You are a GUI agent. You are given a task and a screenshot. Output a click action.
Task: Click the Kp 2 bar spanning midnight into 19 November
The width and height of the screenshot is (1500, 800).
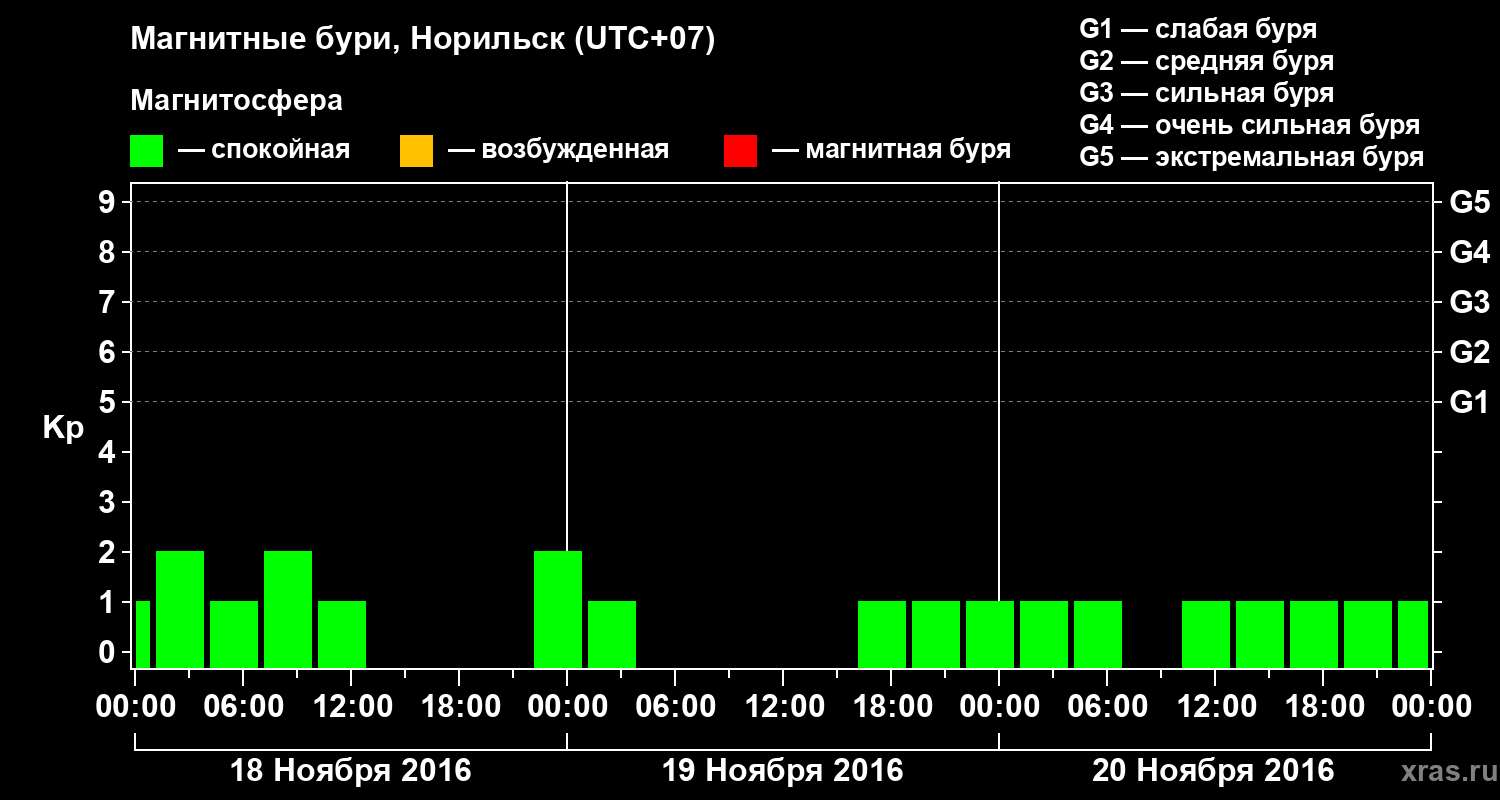[558, 609]
